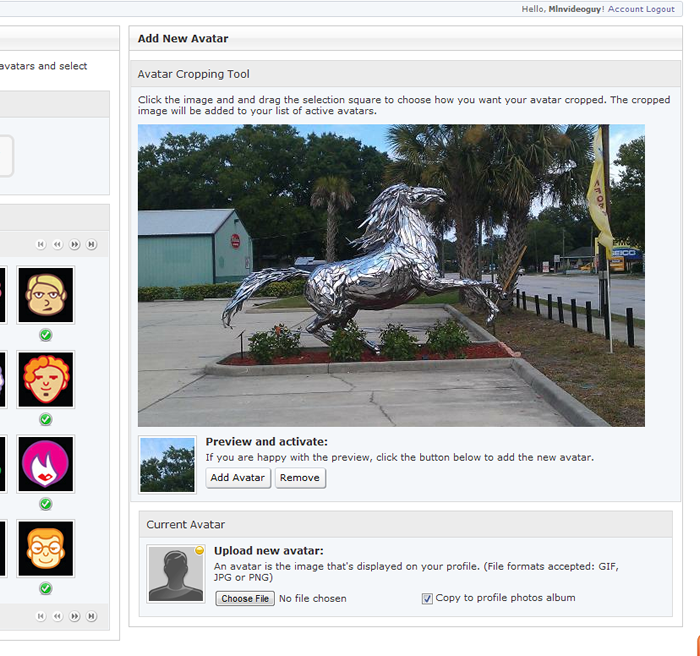
Task: Toggle Copy to profile photos album checkbox
Action: (x=427, y=599)
